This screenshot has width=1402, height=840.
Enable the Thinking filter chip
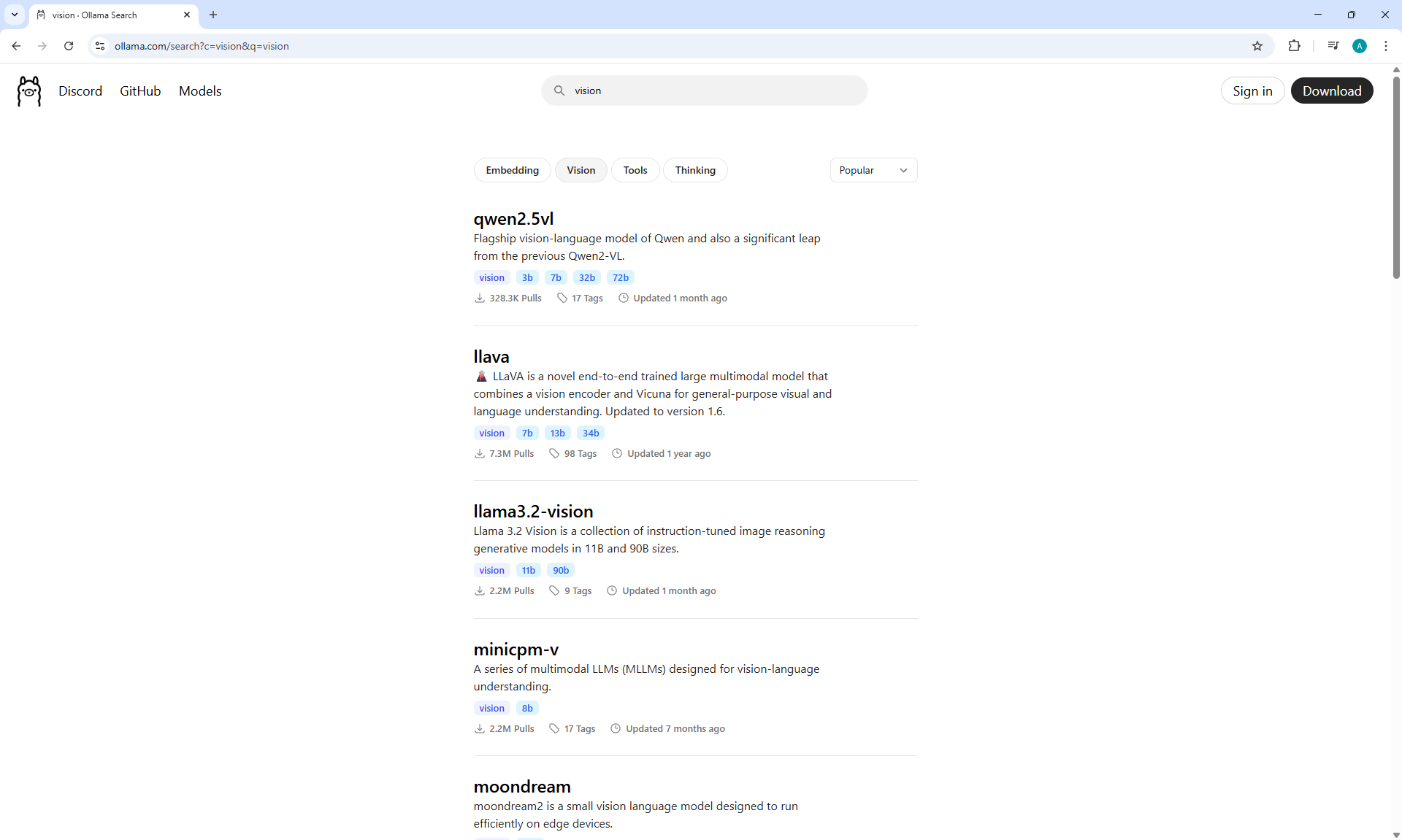(694, 170)
